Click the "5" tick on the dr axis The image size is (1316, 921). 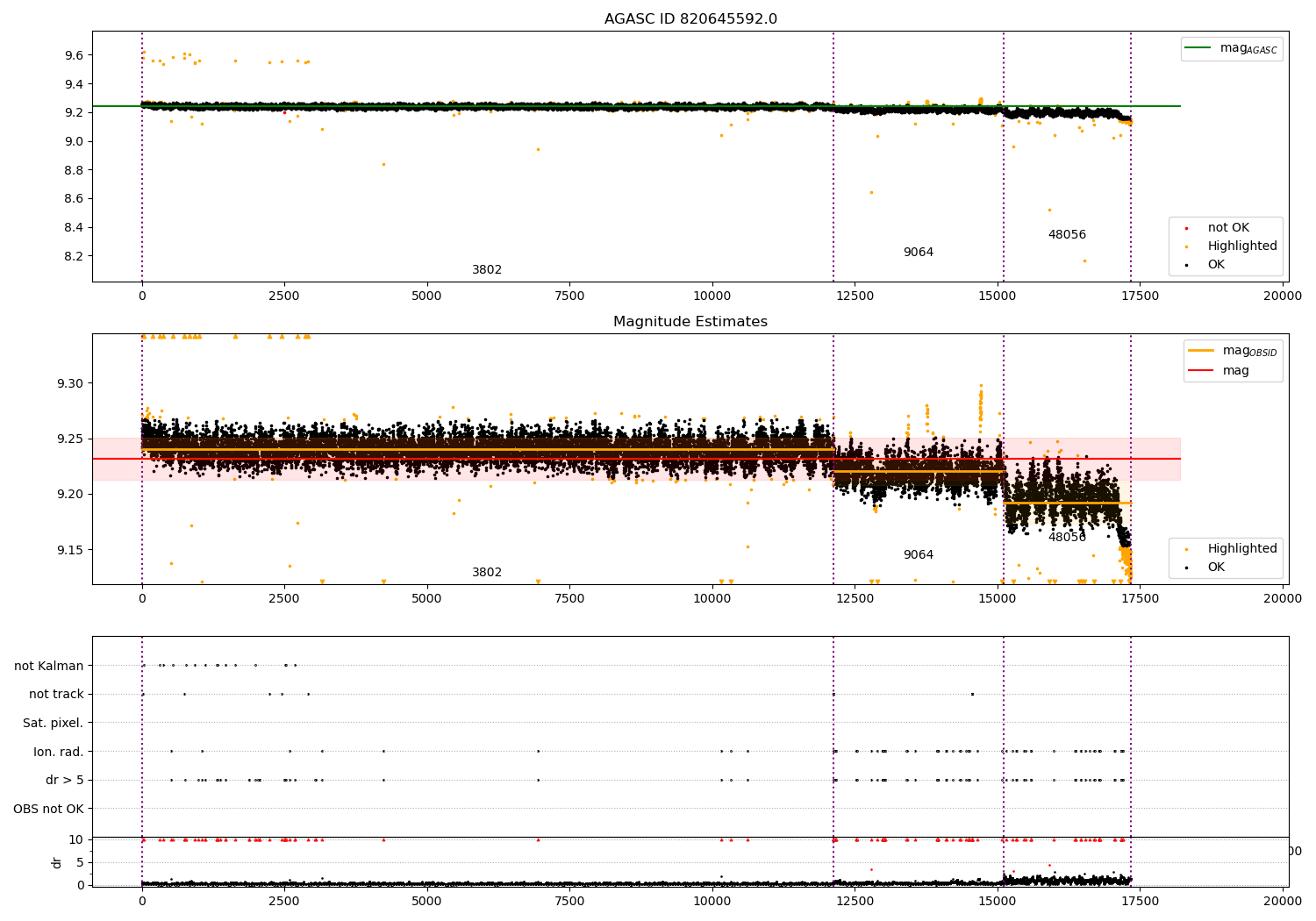(x=81, y=863)
